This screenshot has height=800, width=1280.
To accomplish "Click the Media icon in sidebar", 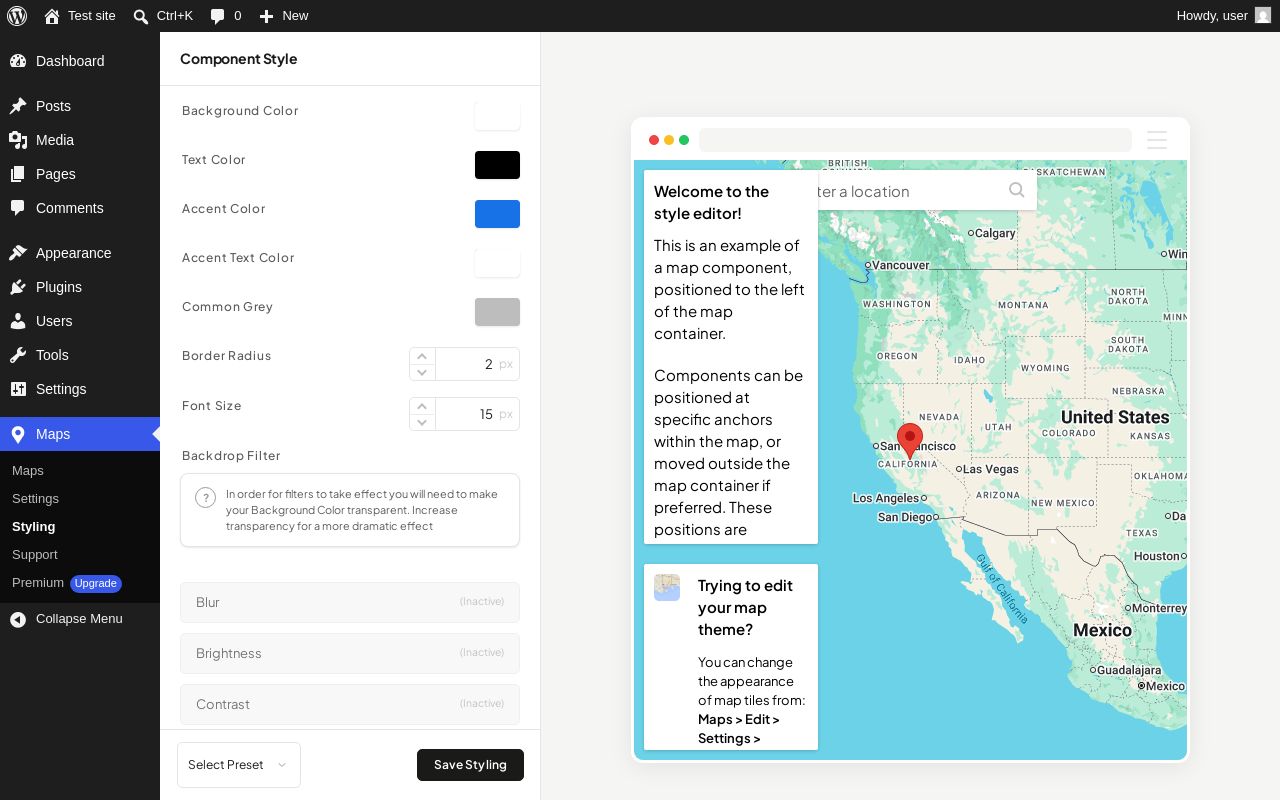I will (18, 140).
